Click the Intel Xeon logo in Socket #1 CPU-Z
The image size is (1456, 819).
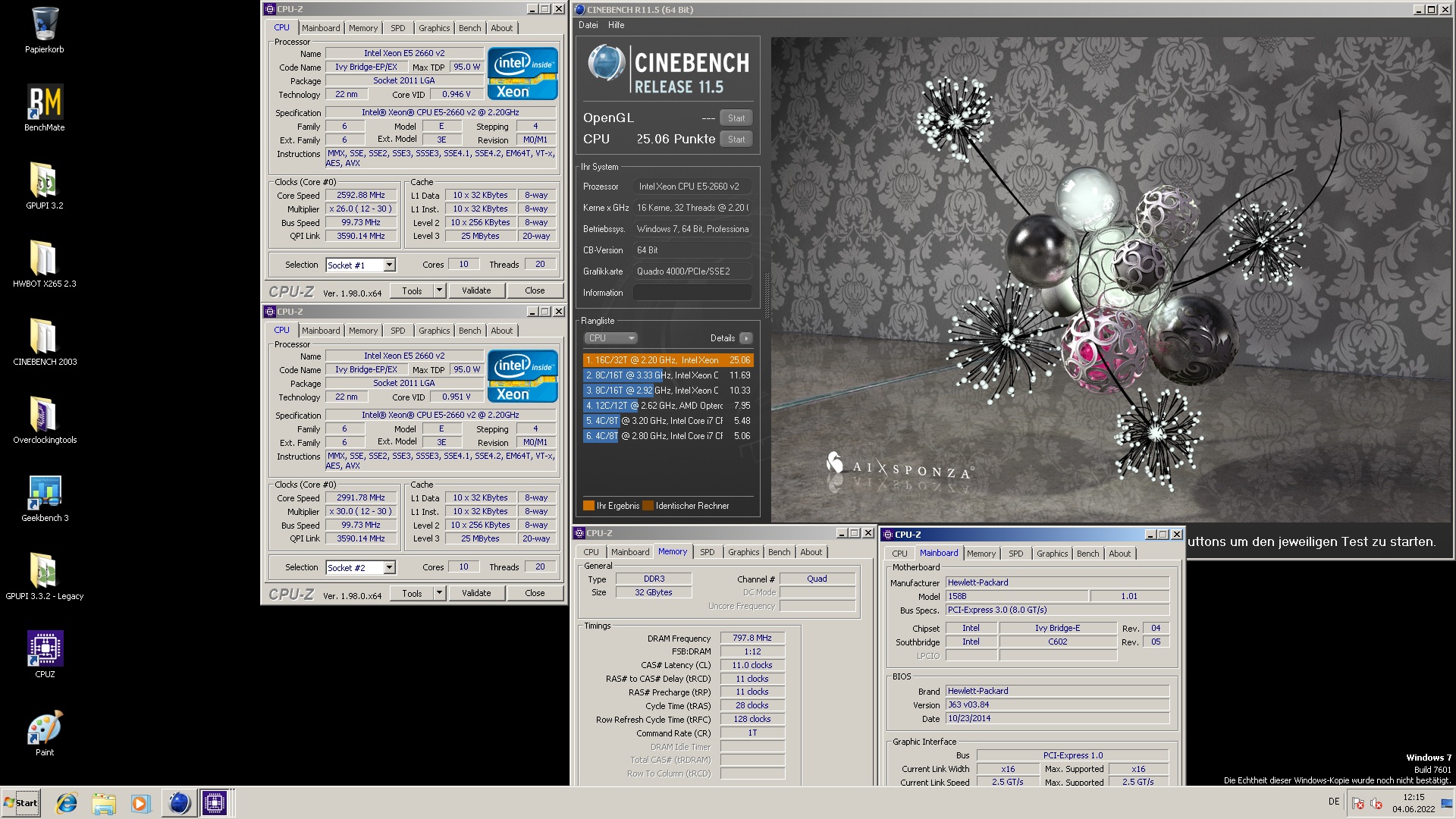522,74
